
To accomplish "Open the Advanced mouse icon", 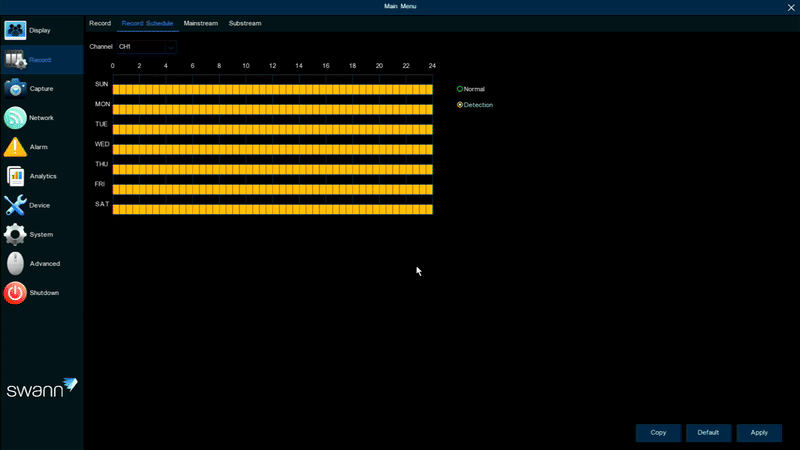I will click(15, 264).
